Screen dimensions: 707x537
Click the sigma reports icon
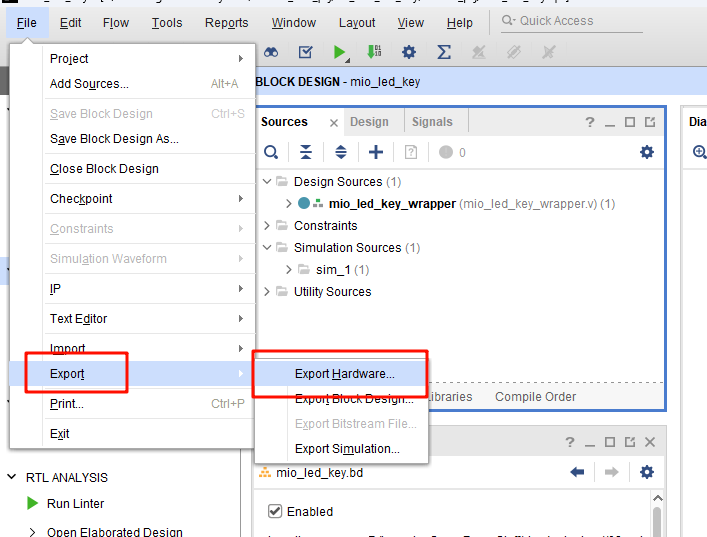[444, 52]
